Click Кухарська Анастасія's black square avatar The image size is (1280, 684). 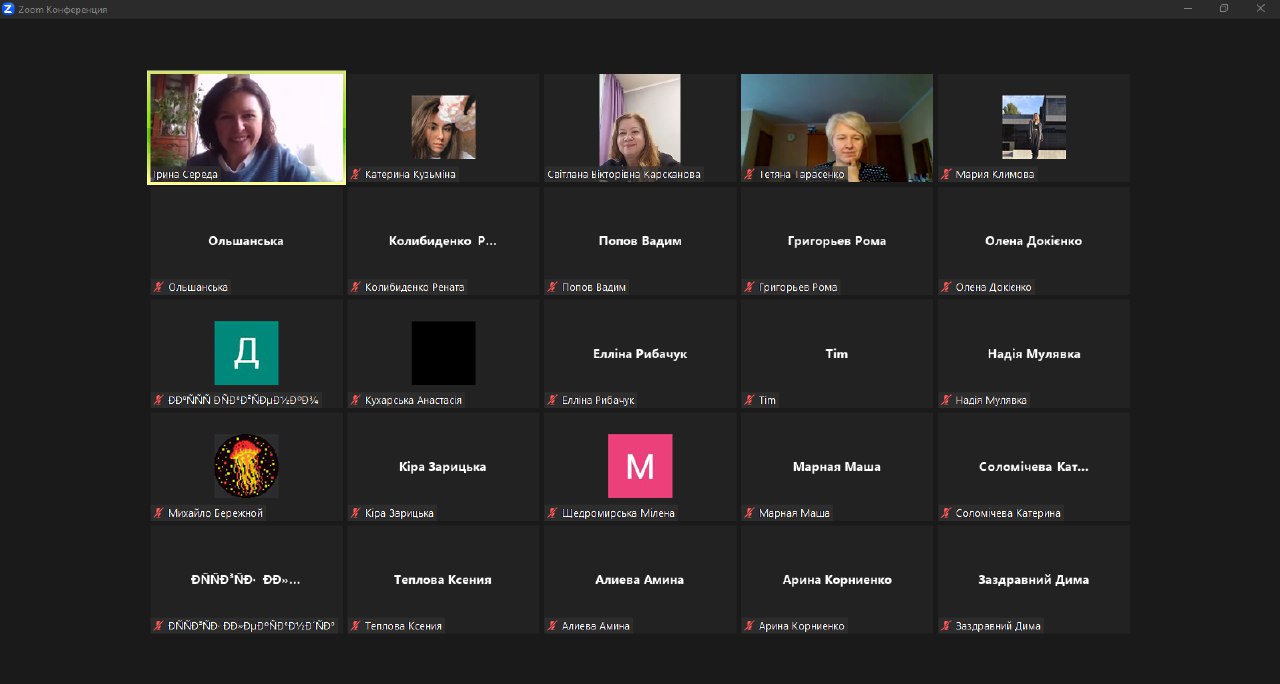443,353
